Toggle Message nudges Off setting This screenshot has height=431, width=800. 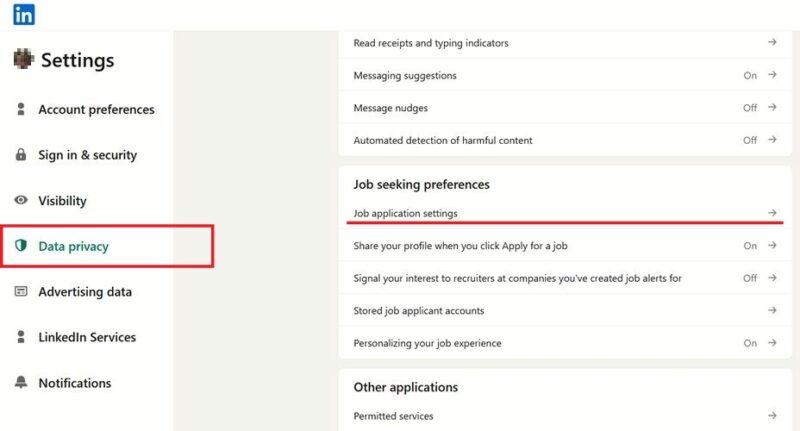(x=750, y=108)
